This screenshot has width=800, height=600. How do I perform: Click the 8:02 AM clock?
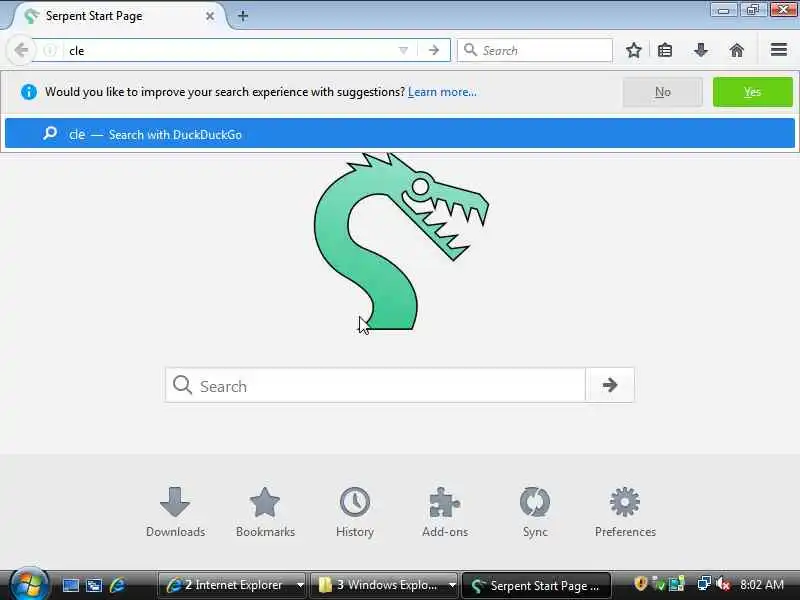(762, 585)
